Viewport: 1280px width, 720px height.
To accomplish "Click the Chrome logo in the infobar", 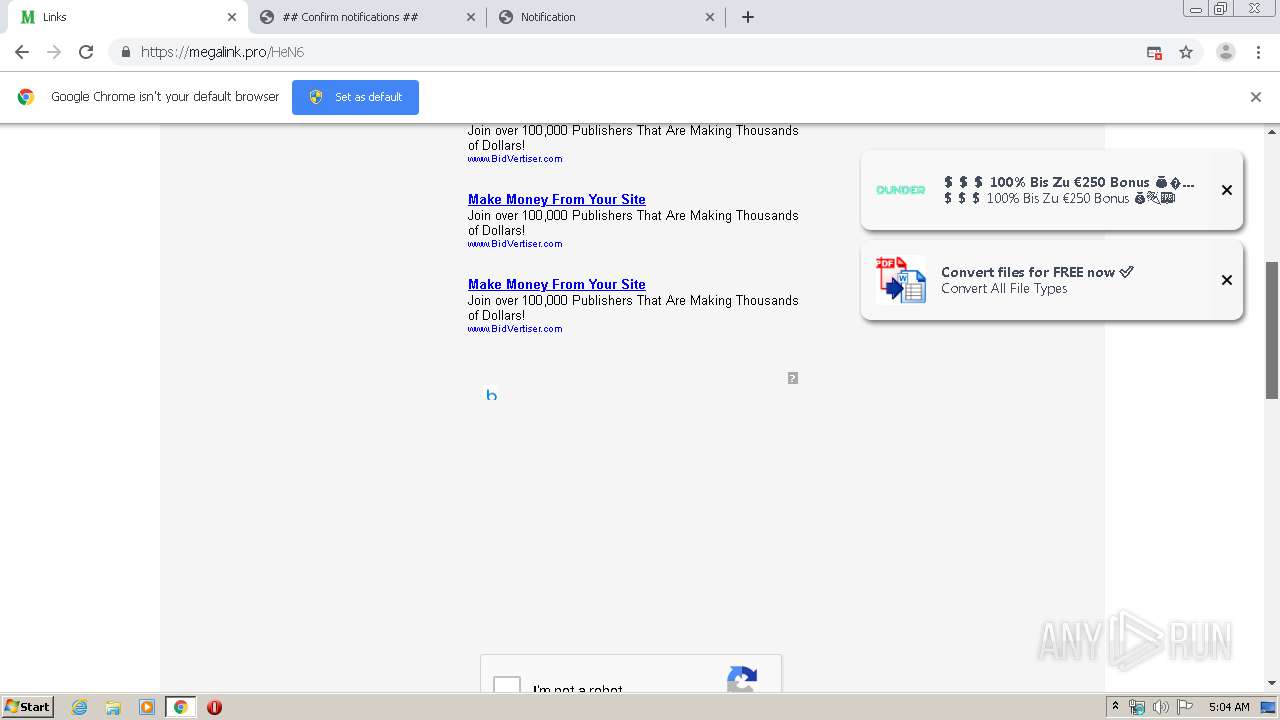I will [x=26, y=97].
